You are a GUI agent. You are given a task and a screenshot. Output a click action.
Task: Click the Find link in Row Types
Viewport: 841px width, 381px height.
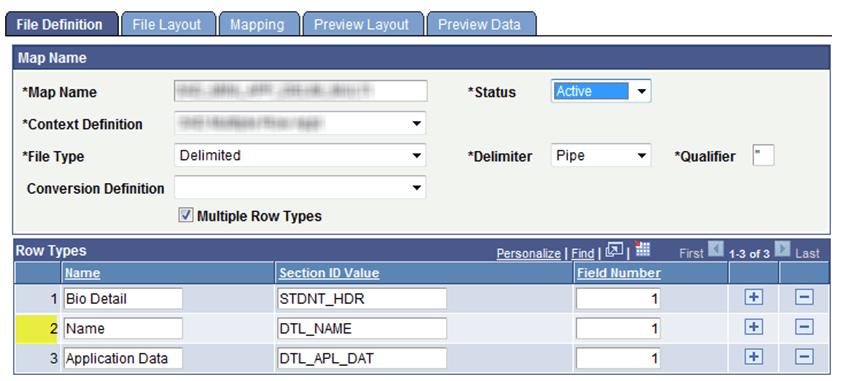click(582, 253)
